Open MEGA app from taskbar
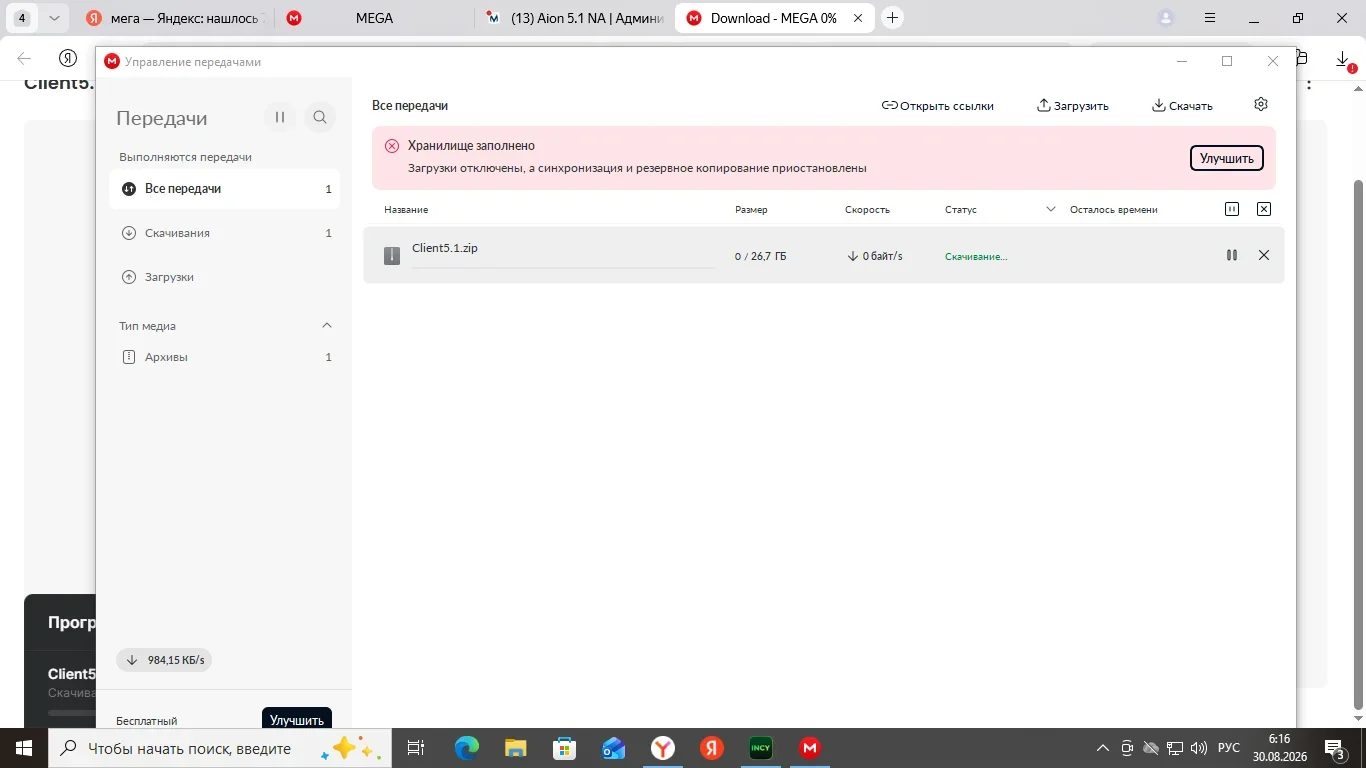 pos(810,748)
